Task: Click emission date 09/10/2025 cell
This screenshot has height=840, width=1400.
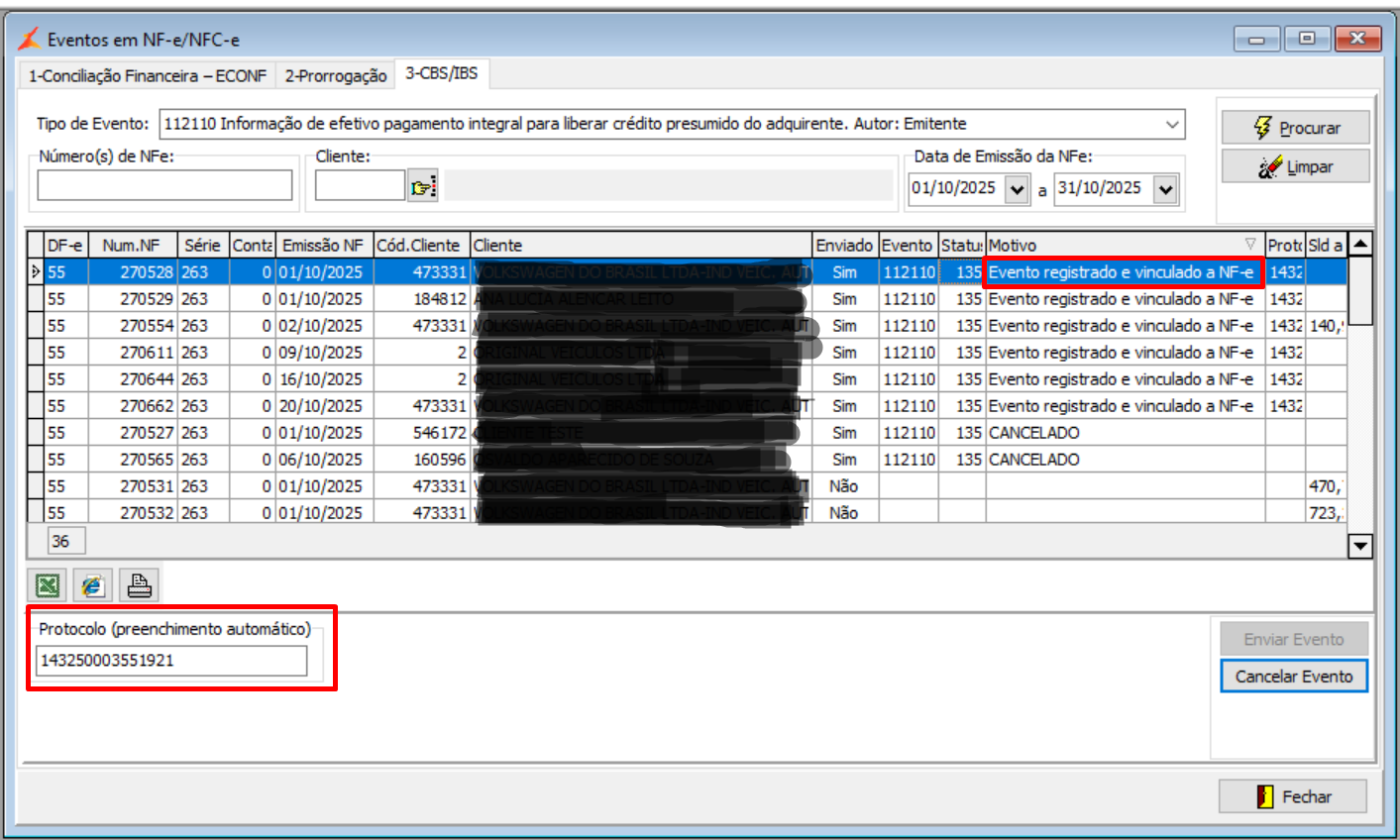Action: pyautogui.click(x=324, y=352)
